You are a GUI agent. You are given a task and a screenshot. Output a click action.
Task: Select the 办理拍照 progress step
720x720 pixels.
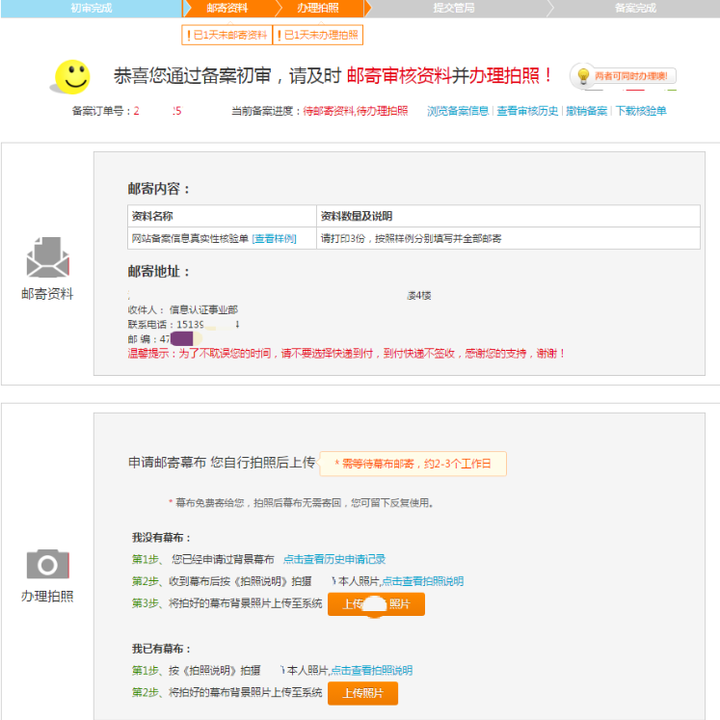click(x=318, y=8)
